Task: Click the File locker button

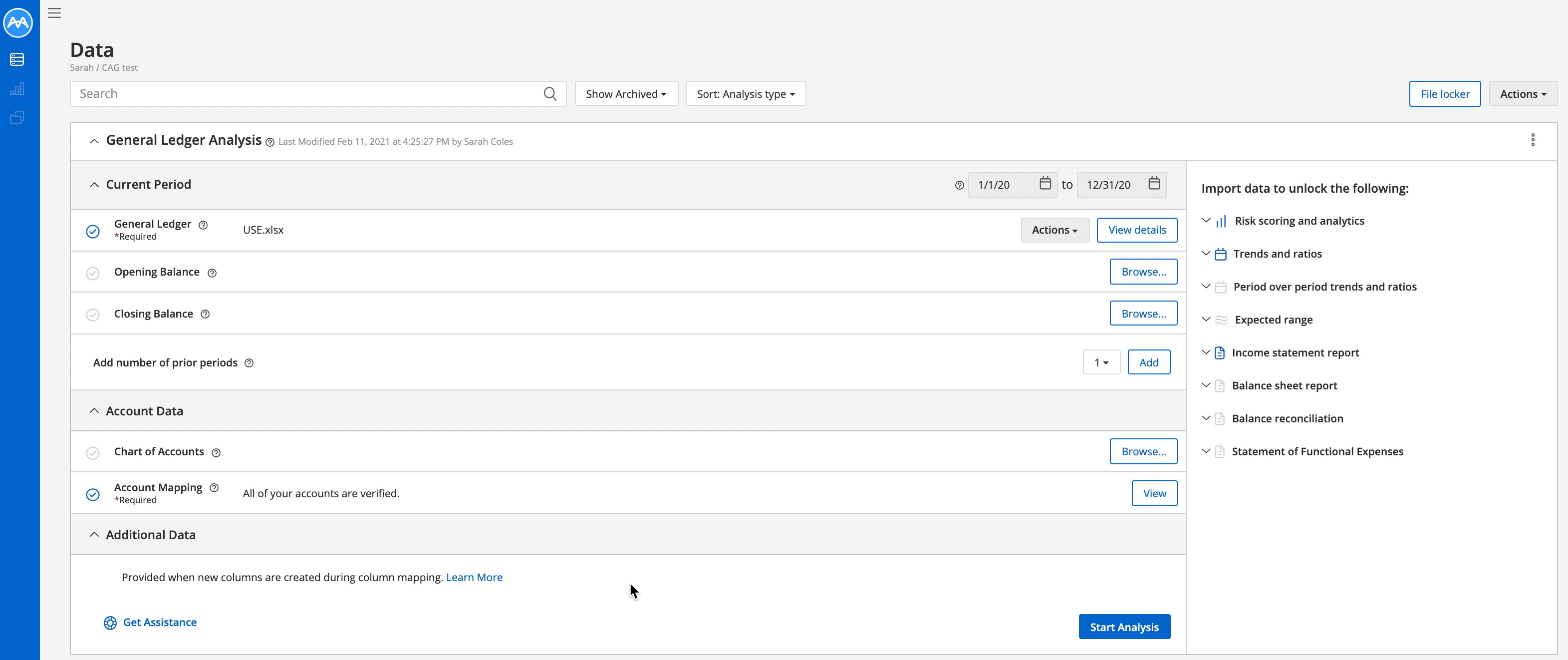Action: pos(1445,94)
